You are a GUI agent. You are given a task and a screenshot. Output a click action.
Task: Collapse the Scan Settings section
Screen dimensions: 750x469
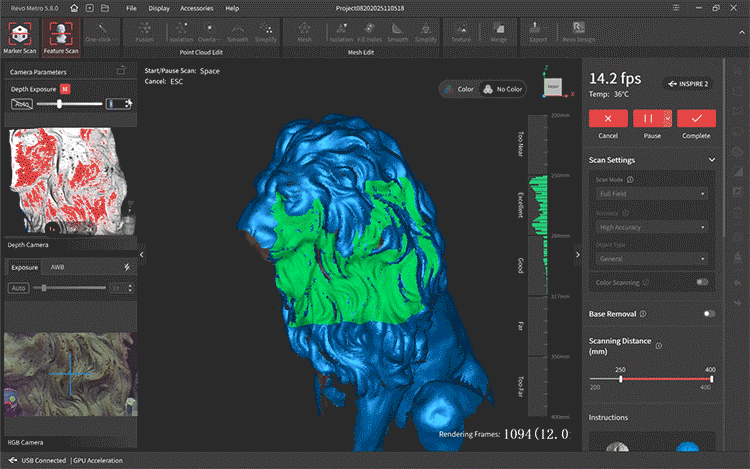coord(711,160)
